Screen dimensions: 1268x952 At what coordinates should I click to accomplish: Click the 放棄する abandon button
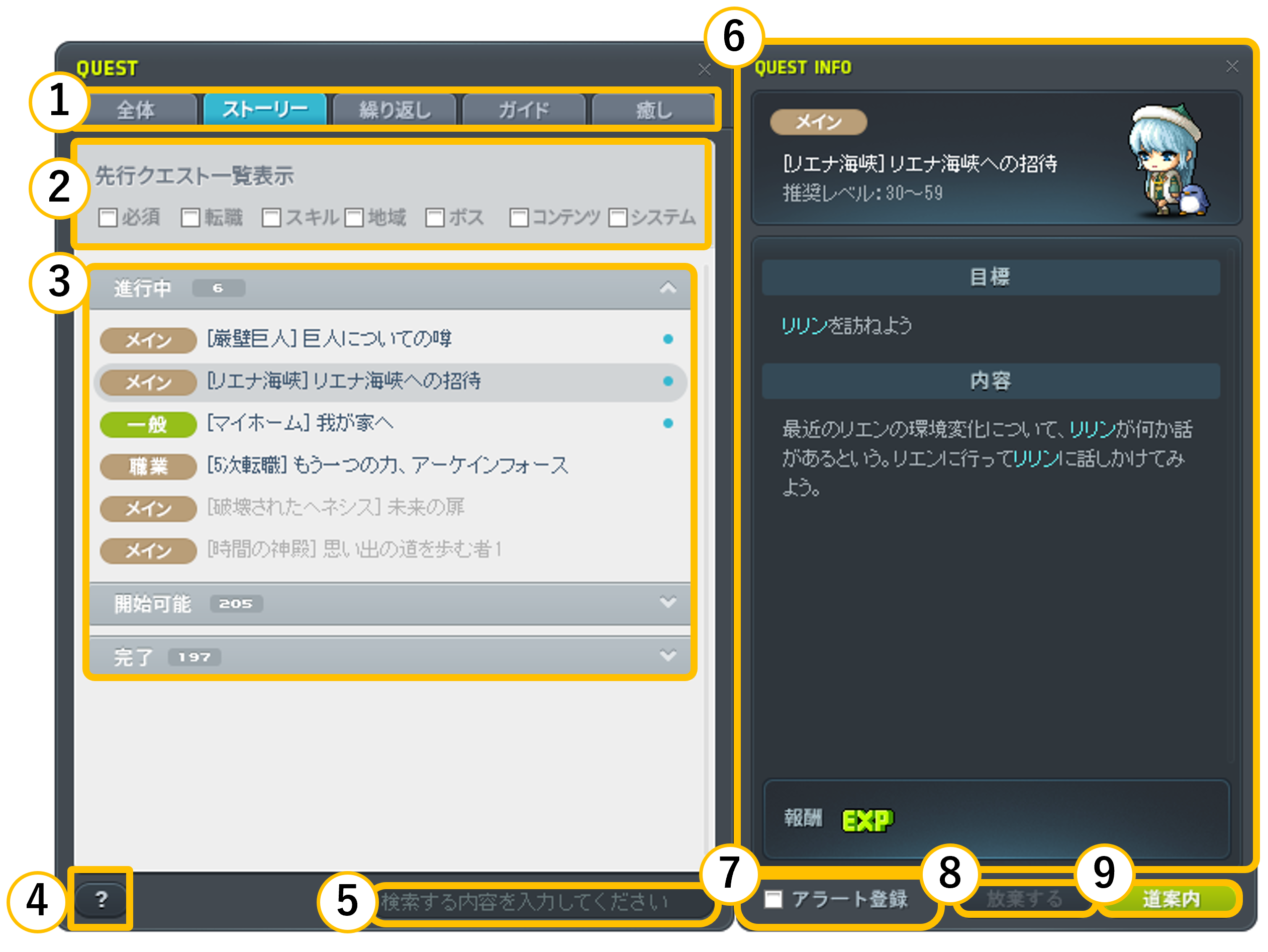tap(1024, 899)
